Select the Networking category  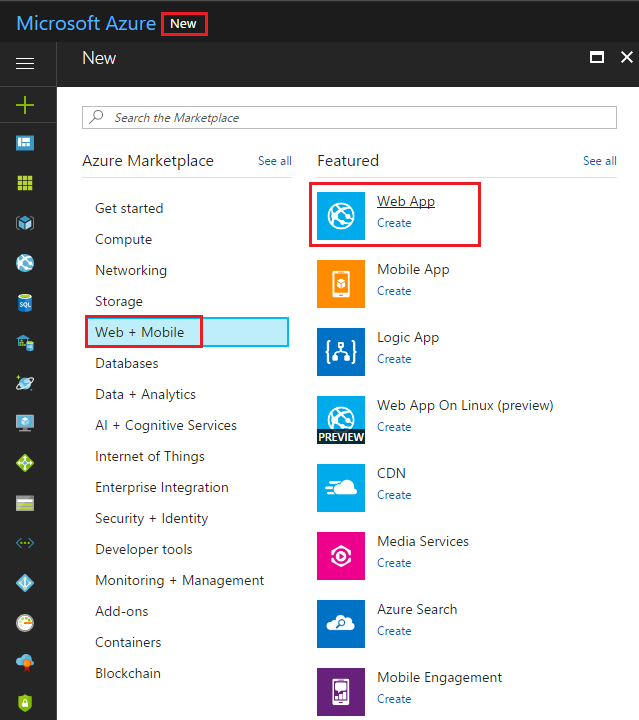[x=131, y=270]
